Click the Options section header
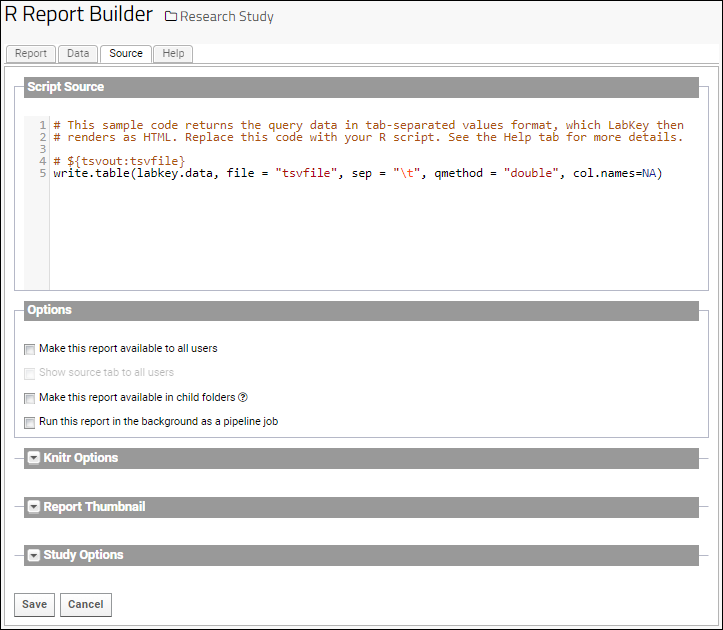 tap(361, 310)
